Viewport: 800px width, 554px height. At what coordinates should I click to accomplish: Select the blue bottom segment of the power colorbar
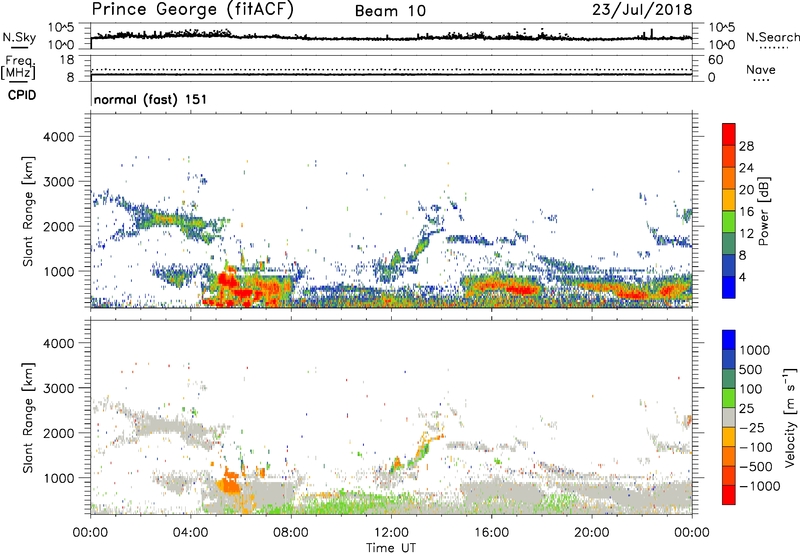[x=729, y=287]
